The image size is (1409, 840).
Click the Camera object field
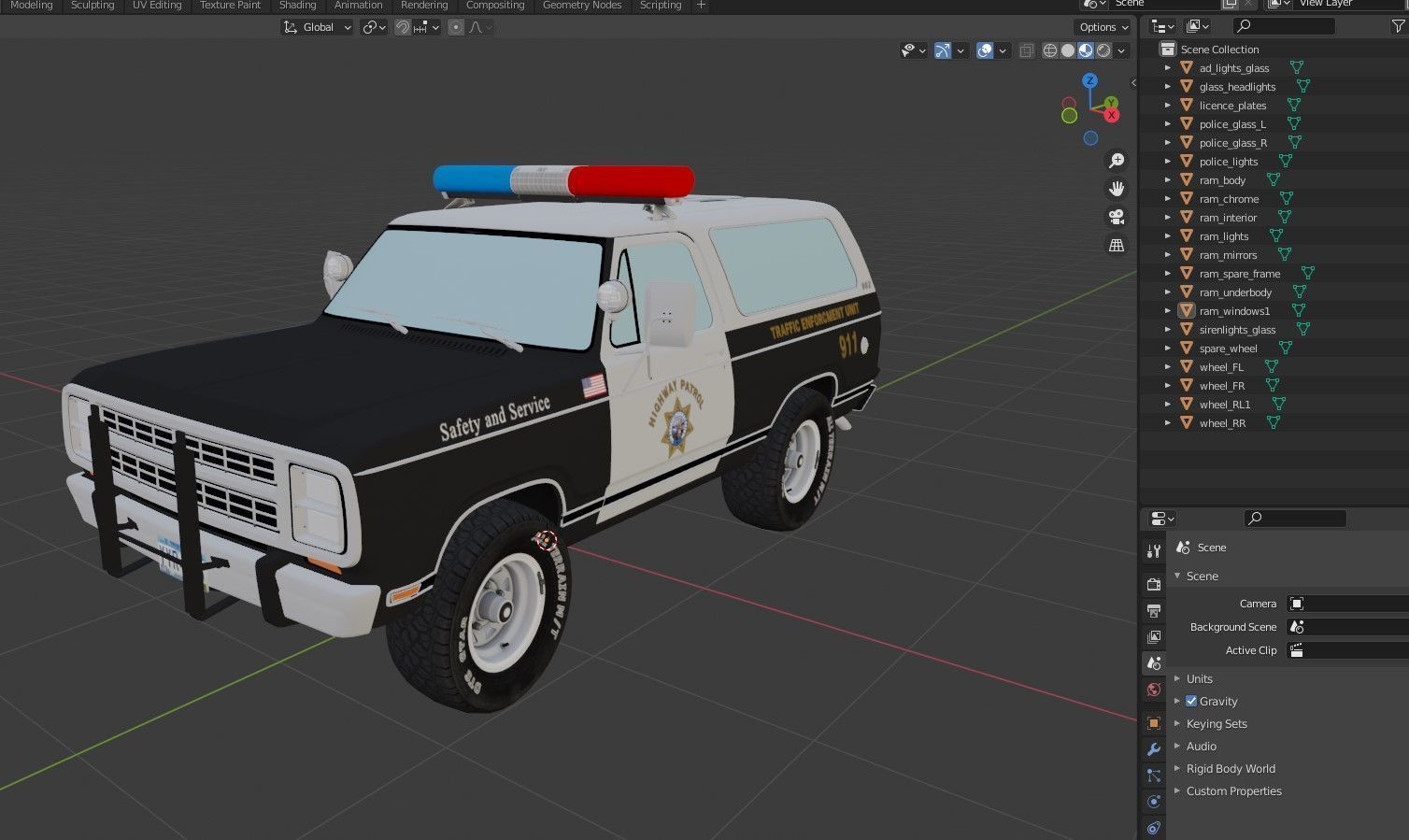1347,604
